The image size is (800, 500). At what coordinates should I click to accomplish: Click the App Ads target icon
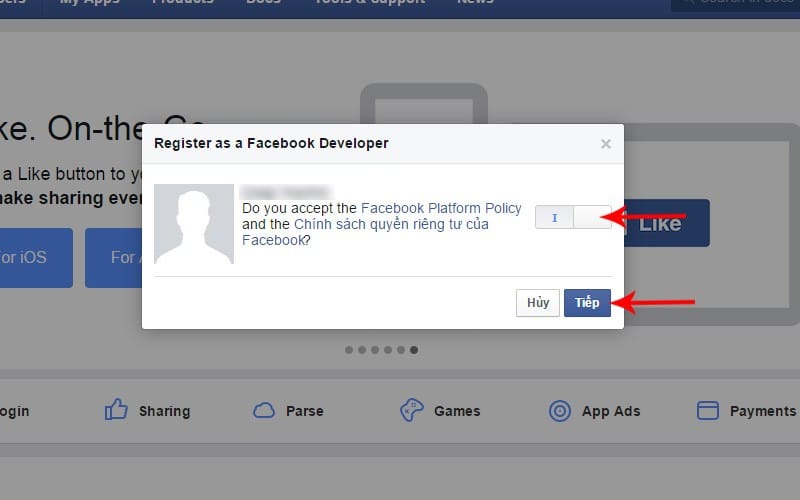[560, 411]
